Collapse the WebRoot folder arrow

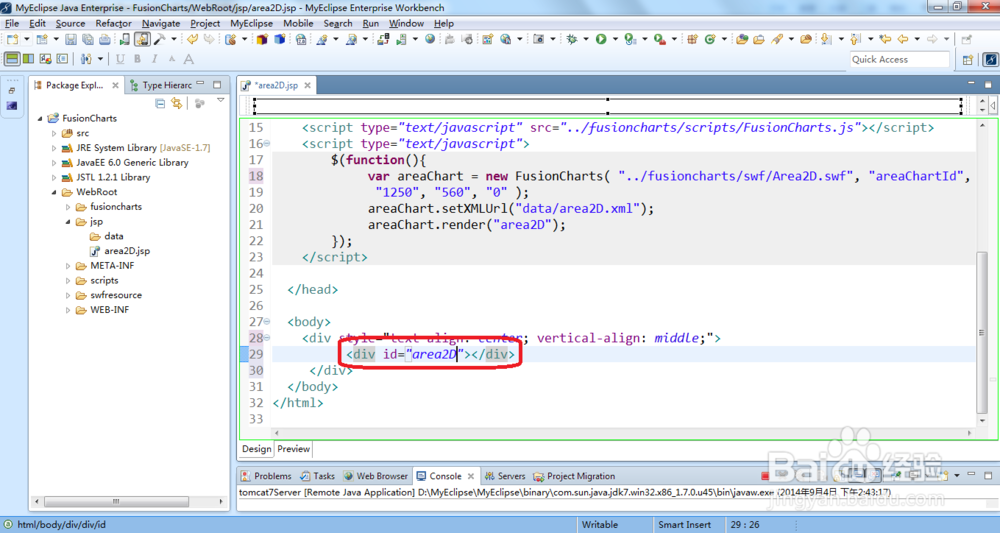[54, 192]
